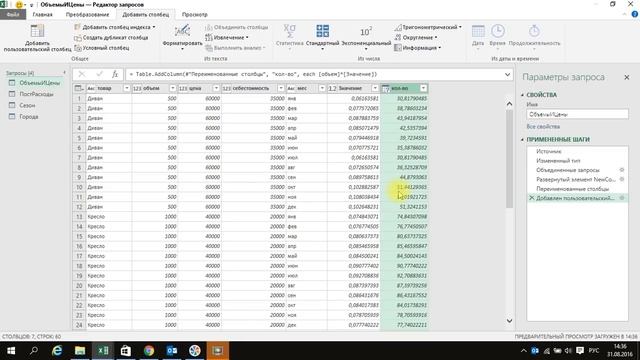This screenshot has width=640, height=360.
Task: Click Statistics icon
Action: click(x=289, y=31)
